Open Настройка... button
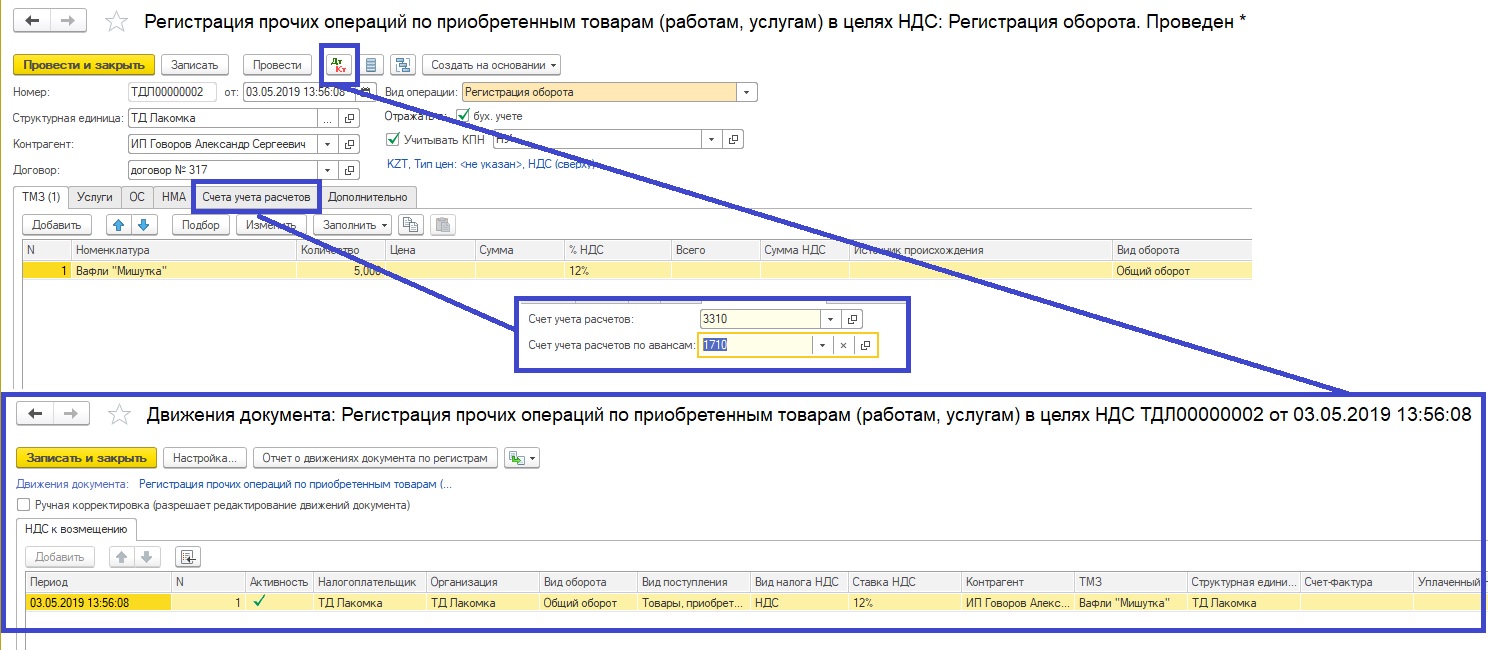 204,458
